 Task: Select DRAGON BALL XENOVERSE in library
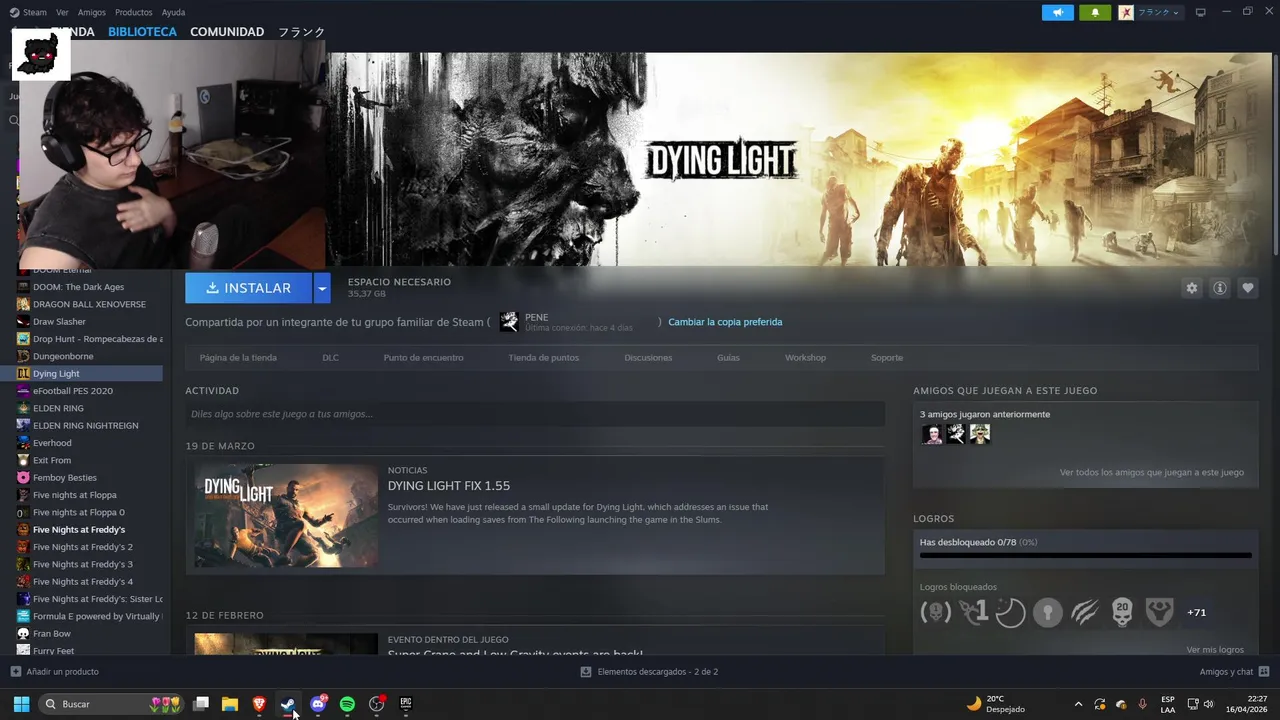point(89,304)
